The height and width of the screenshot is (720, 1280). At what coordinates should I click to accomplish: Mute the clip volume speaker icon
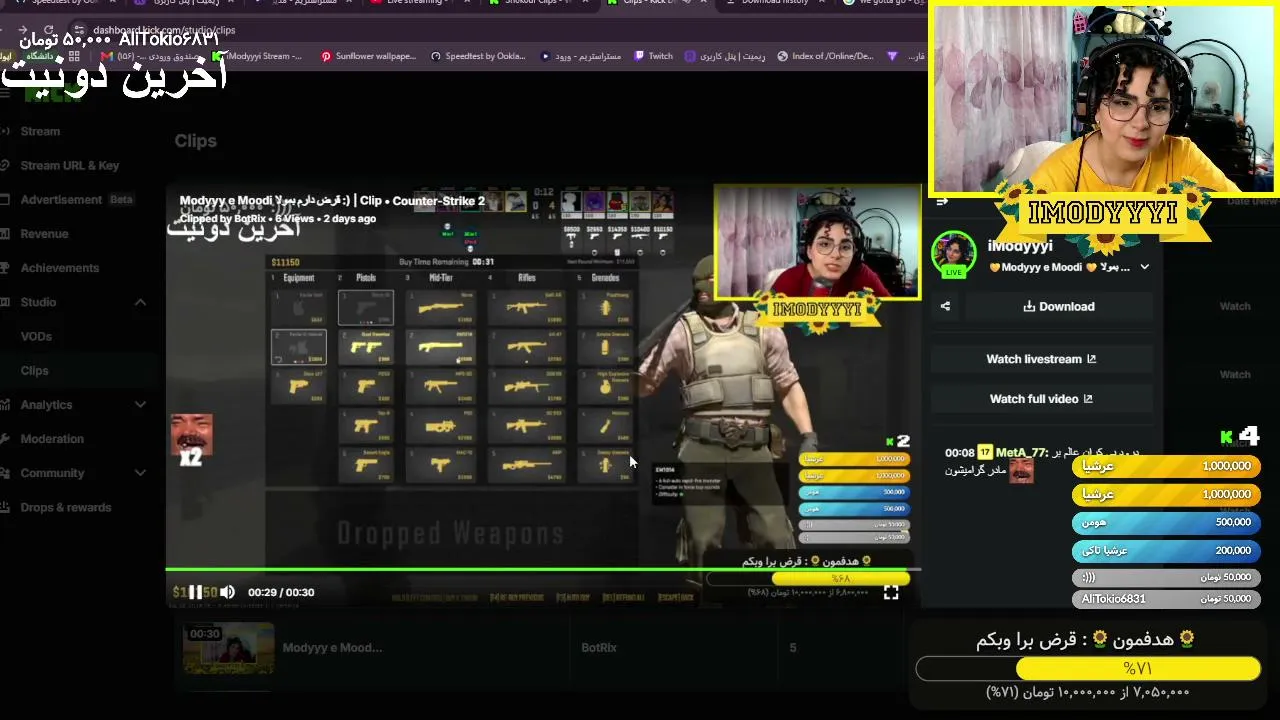coord(227,592)
